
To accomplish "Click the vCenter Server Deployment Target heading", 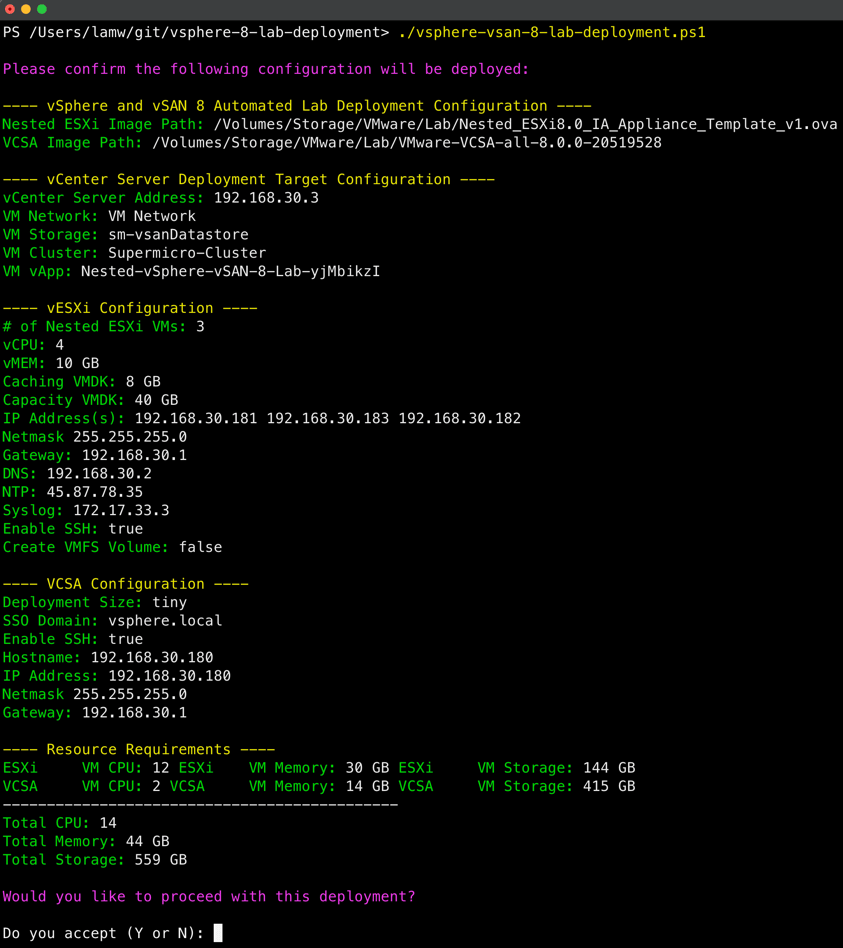I will (249, 180).
